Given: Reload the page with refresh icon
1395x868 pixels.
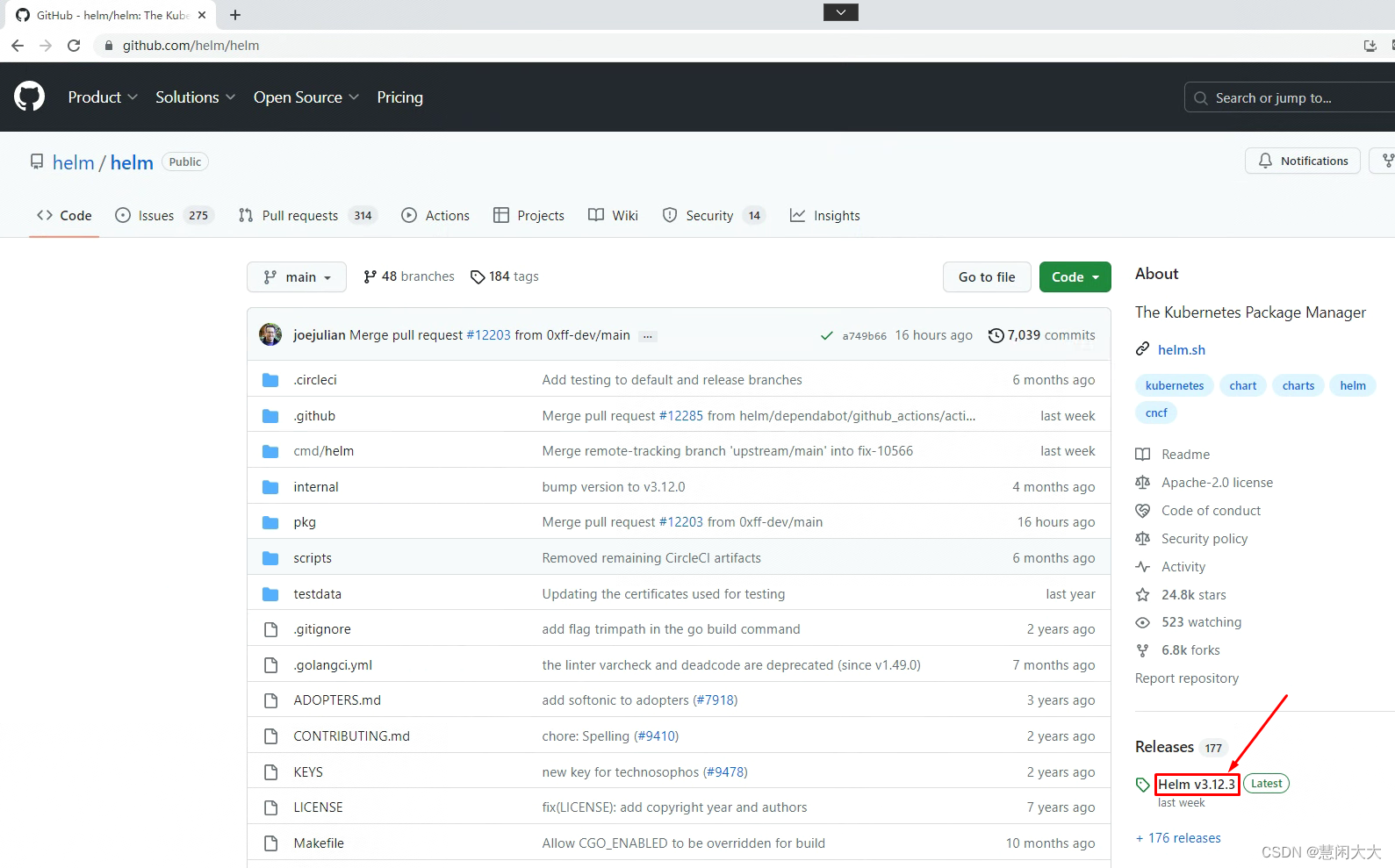Looking at the screenshot, I should 74,46.
